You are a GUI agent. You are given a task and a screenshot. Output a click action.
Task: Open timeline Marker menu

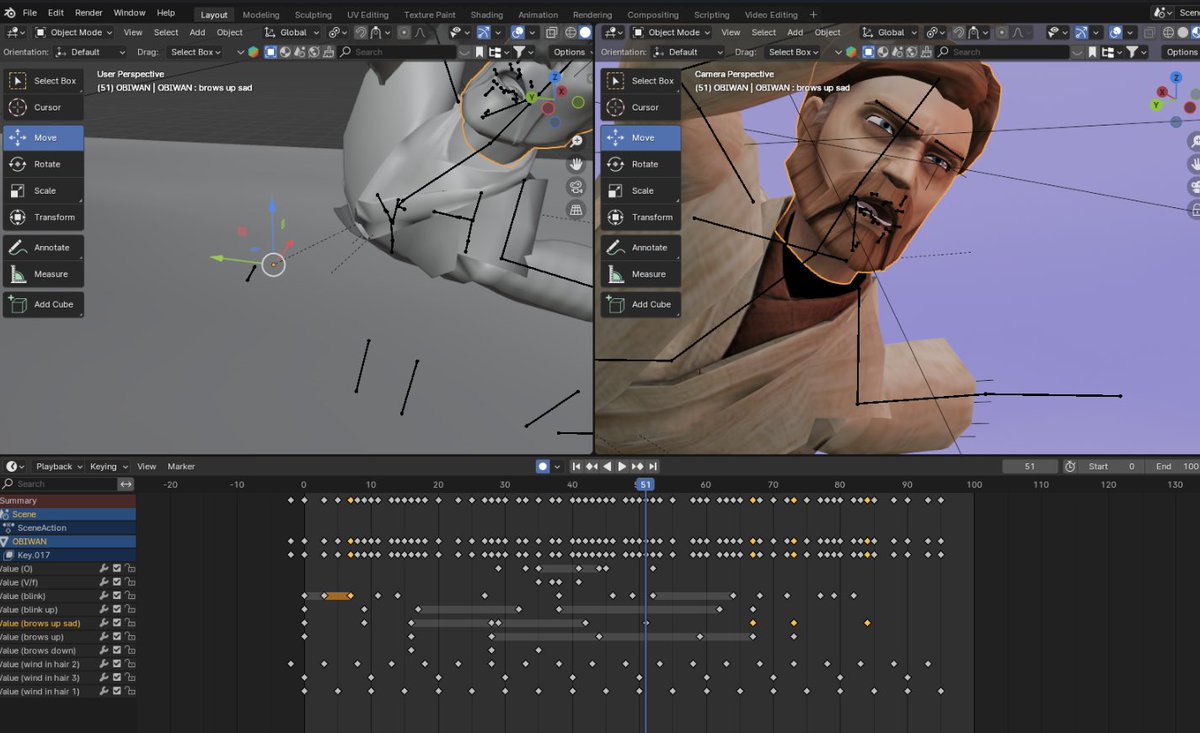pos(181,466)
